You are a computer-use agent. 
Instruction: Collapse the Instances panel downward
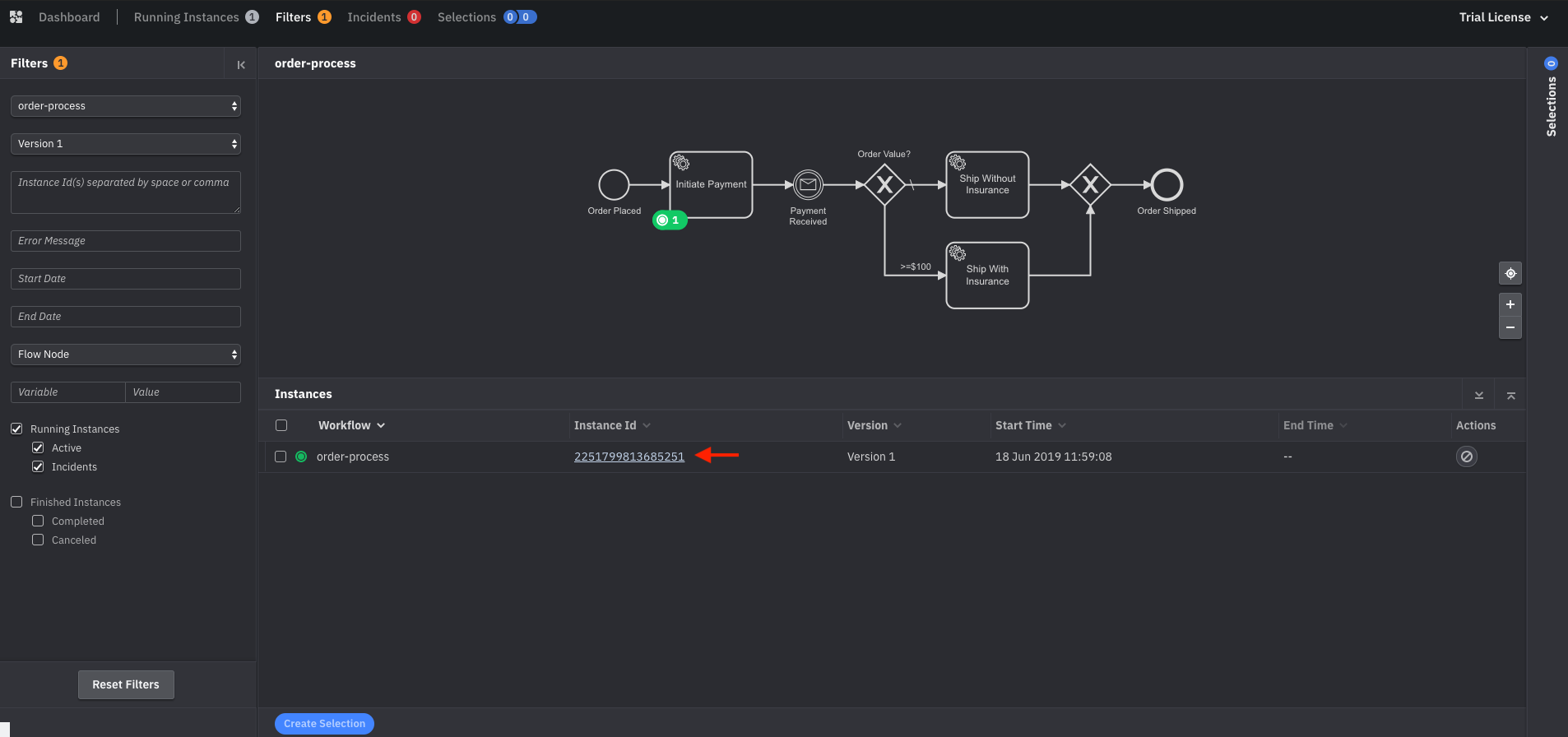[x=1478, y=395]
